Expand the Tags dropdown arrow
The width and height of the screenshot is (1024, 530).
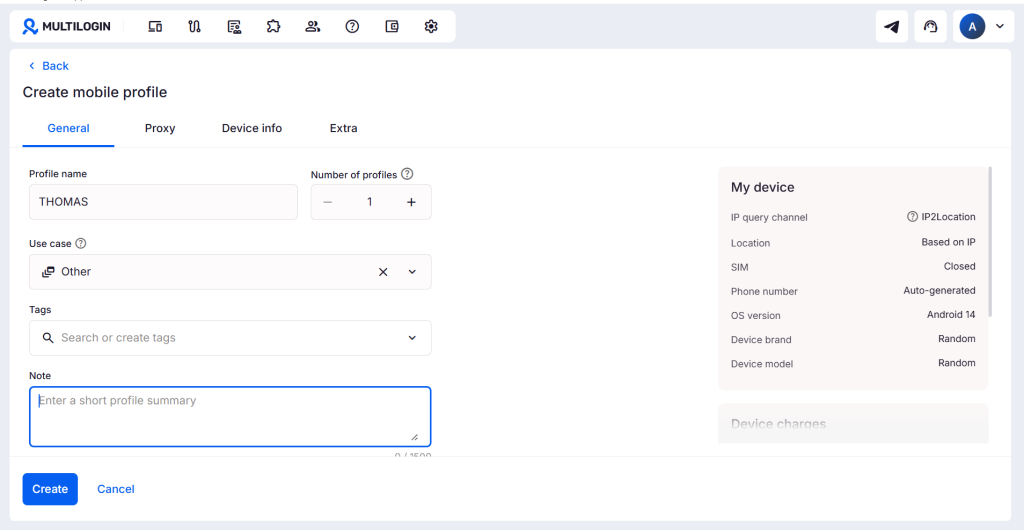coord(412,338)
